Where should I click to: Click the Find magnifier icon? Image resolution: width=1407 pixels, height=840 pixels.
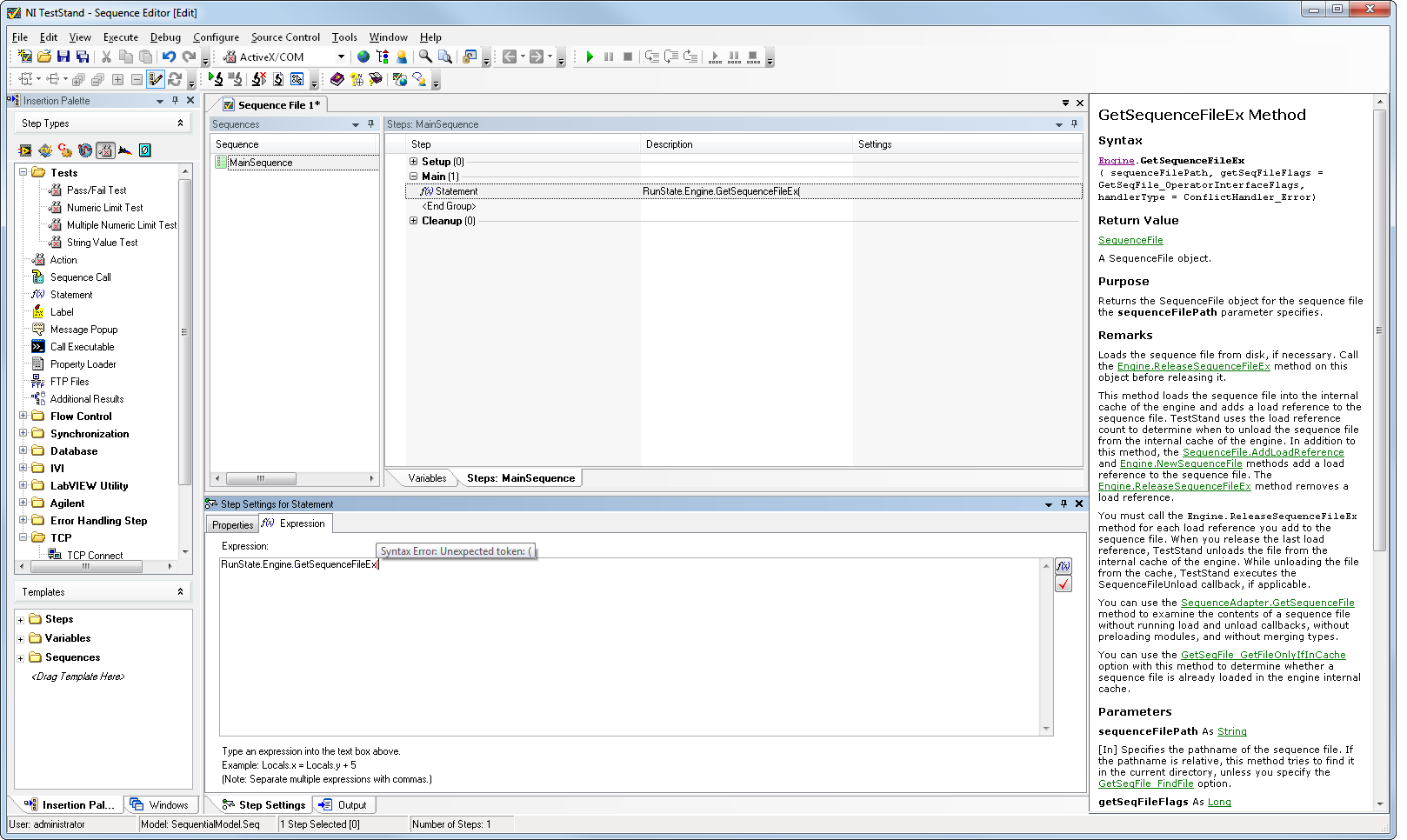(425, 57)
